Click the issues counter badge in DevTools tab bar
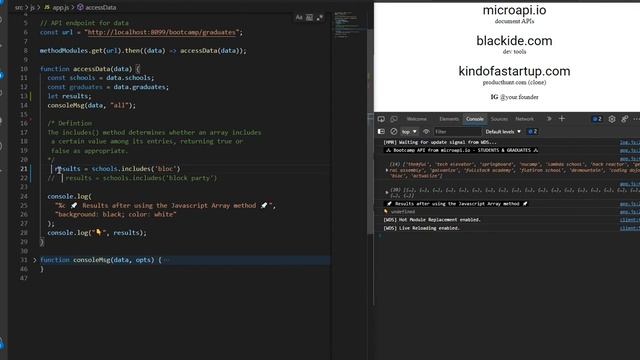Viewport: 640px width, 360px height. coord(597,119)
